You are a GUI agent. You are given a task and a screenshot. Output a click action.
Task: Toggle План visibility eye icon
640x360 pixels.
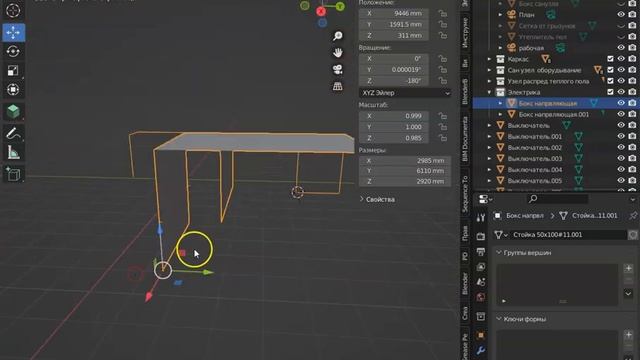621,15
